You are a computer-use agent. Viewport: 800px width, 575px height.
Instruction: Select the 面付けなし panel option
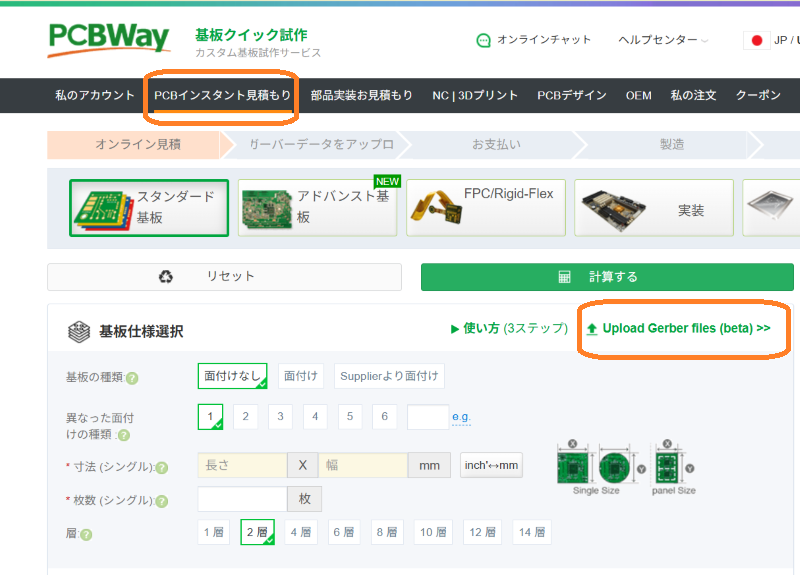pos(232,376)
